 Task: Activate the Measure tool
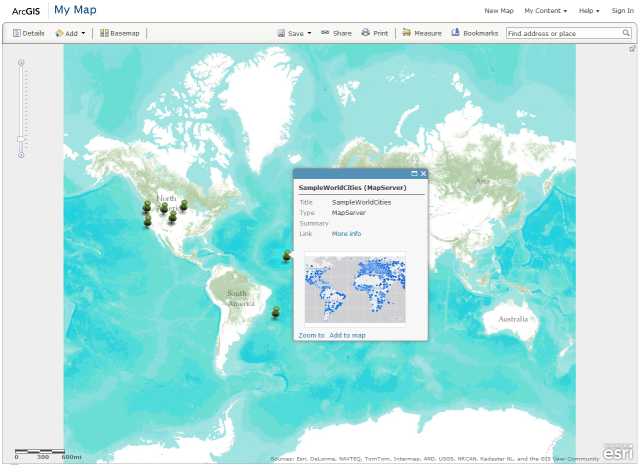click(422, 33)
